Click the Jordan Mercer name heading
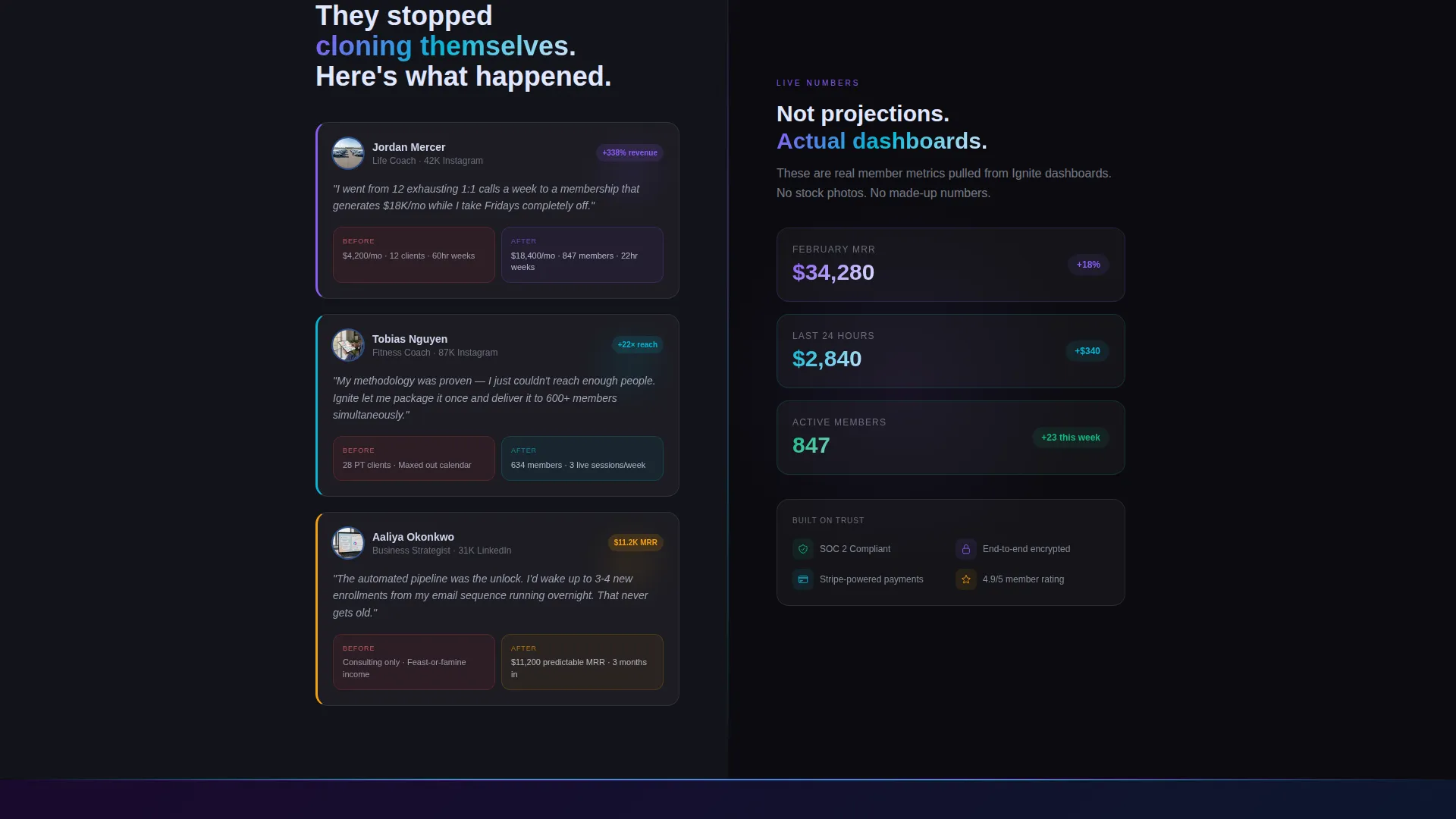 tap(408, 147)
